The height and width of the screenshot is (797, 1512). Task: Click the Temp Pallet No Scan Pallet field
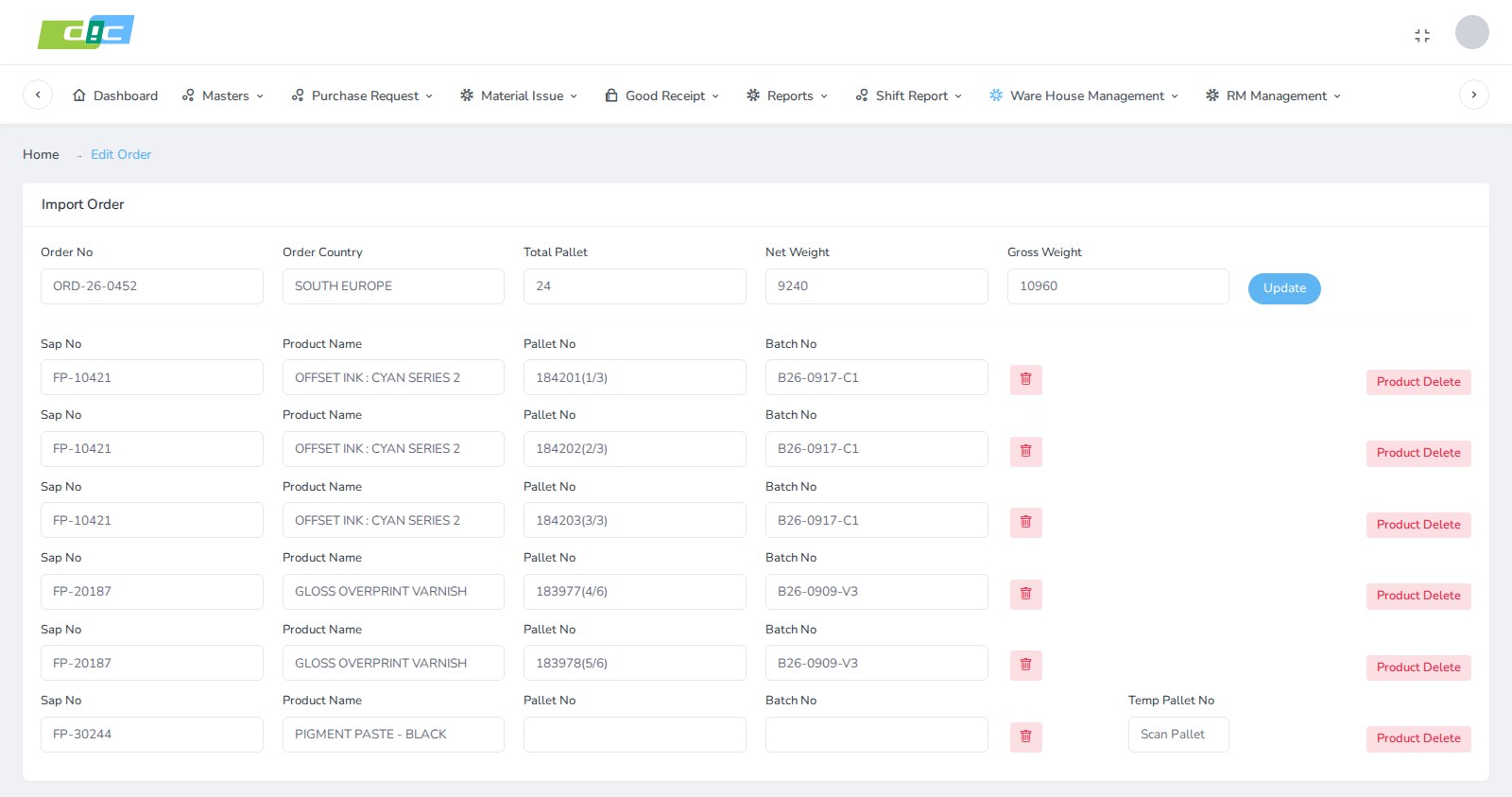click(1178, 735)
